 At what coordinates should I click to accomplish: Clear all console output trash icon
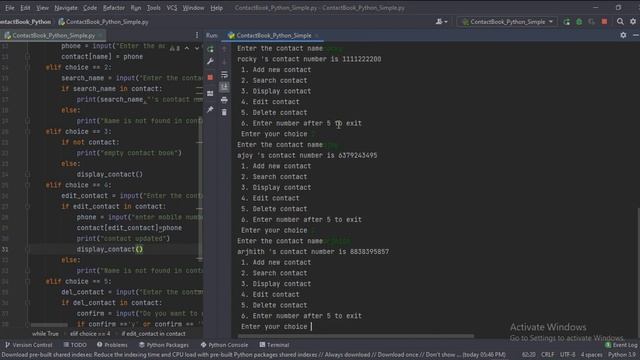coord(224,112)
